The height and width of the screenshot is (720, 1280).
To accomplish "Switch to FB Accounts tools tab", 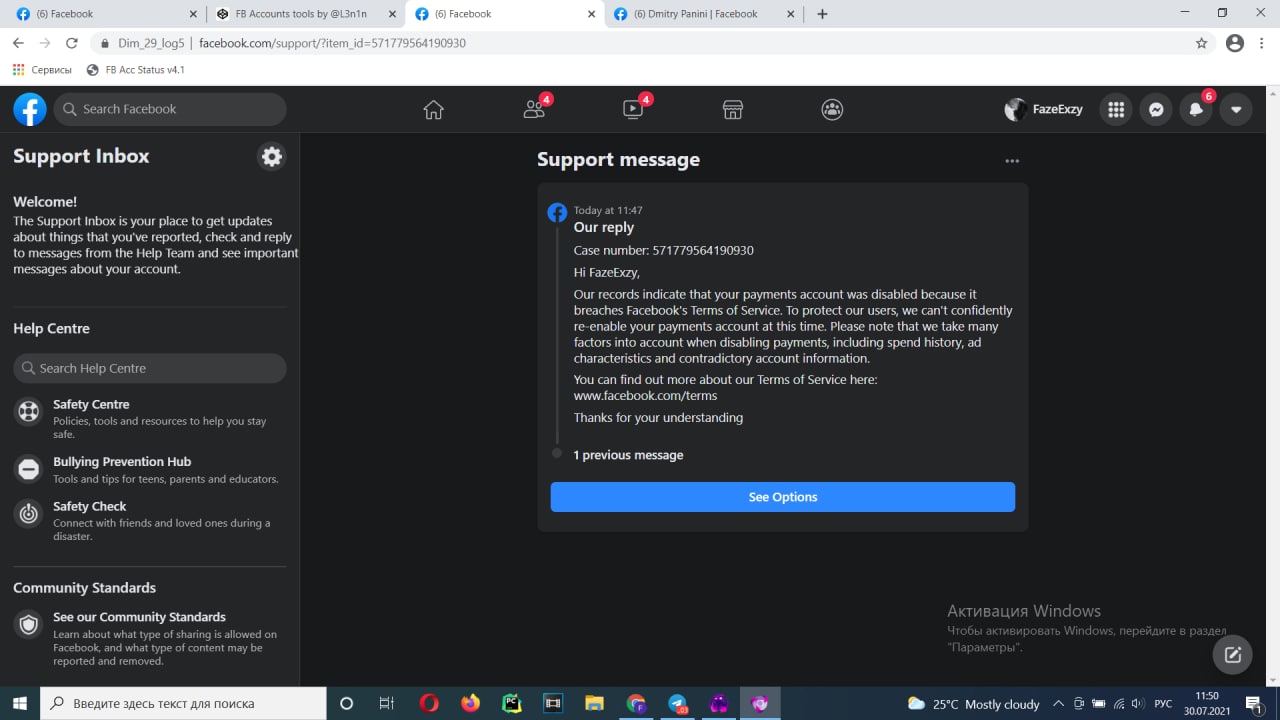I will (305, 14).
